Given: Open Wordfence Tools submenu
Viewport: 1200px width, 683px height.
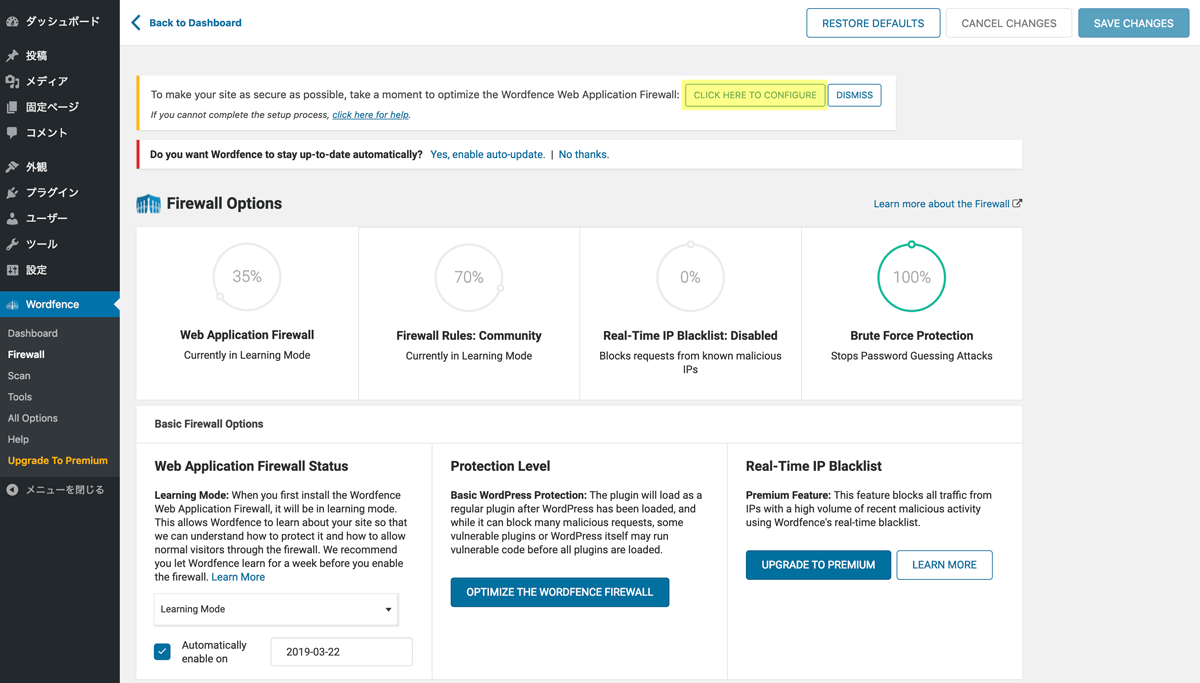Looking at the screenshot, I should tap(20, 397).
